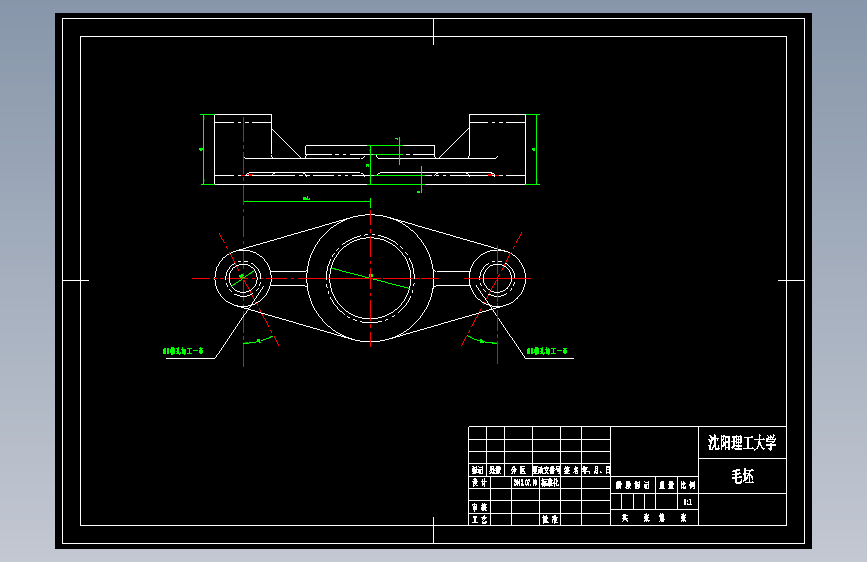
Task: Click the left angle dimension arc
Action: (259, 340)
